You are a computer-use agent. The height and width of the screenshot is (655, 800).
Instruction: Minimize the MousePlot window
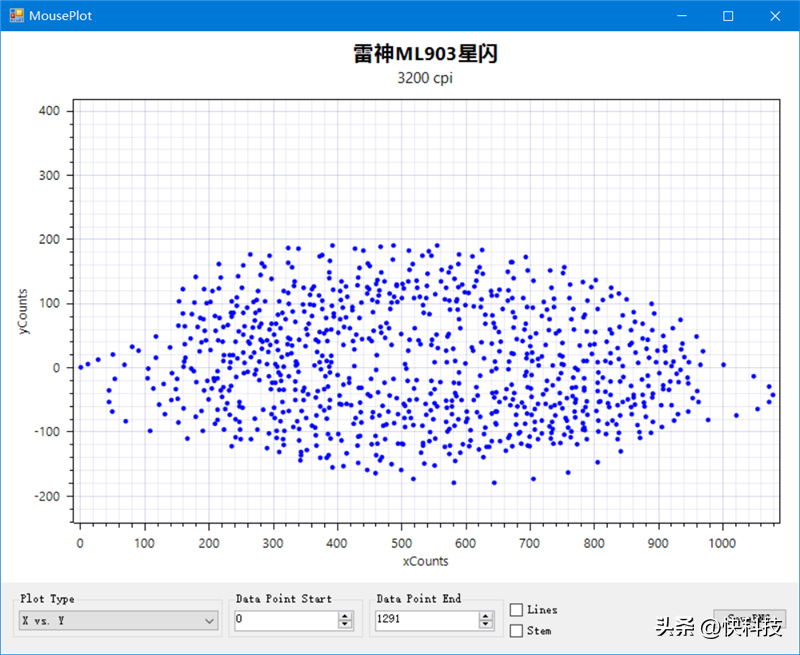(682, 16)
